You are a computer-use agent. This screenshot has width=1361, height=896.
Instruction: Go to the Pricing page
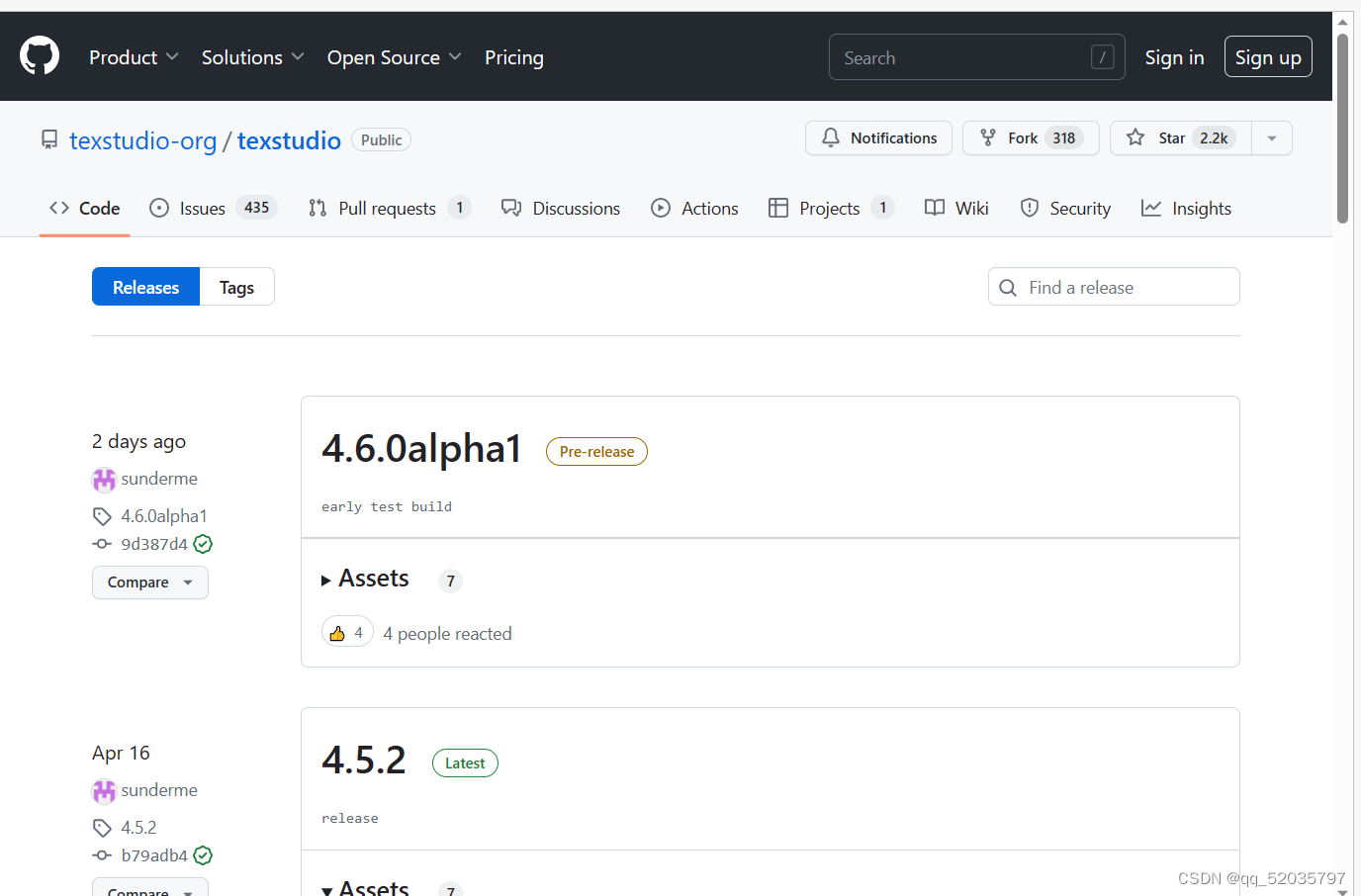click(514, 57)
